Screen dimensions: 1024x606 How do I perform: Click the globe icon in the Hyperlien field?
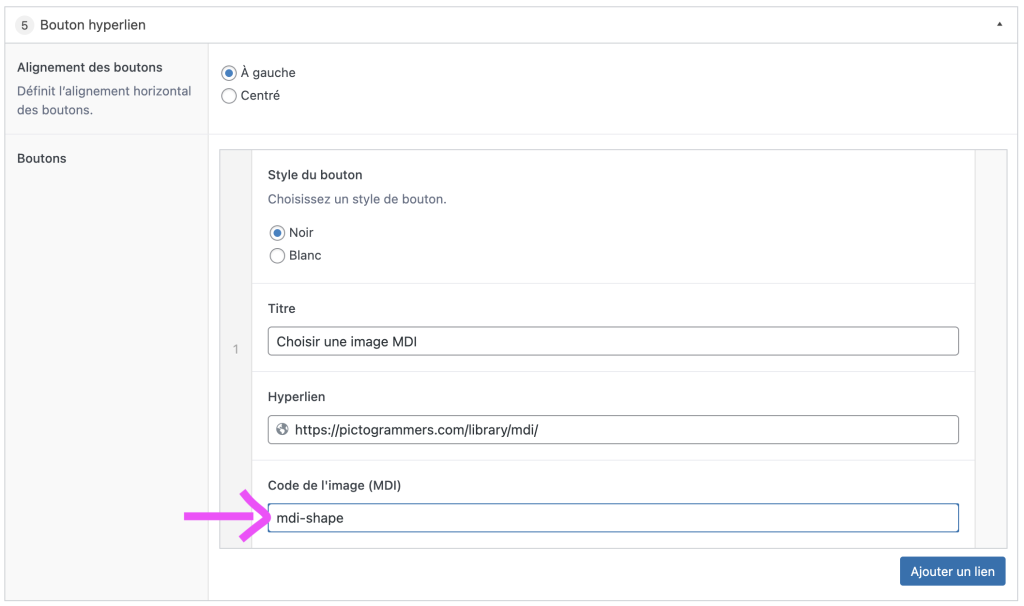[282, 430]
